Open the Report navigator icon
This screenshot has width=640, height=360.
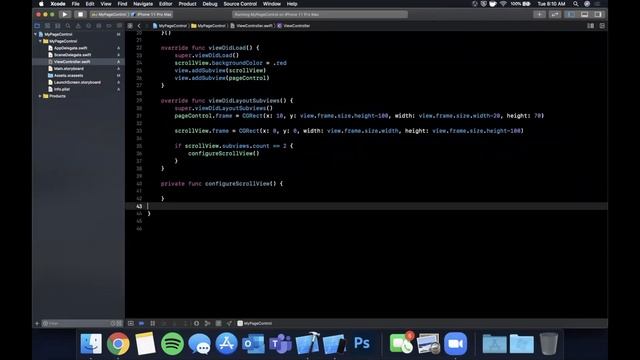tap(119, 26)
